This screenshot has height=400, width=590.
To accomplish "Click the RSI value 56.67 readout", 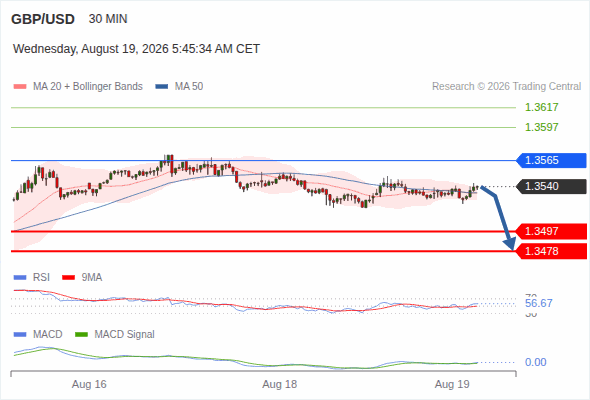I will click(538, 303).
